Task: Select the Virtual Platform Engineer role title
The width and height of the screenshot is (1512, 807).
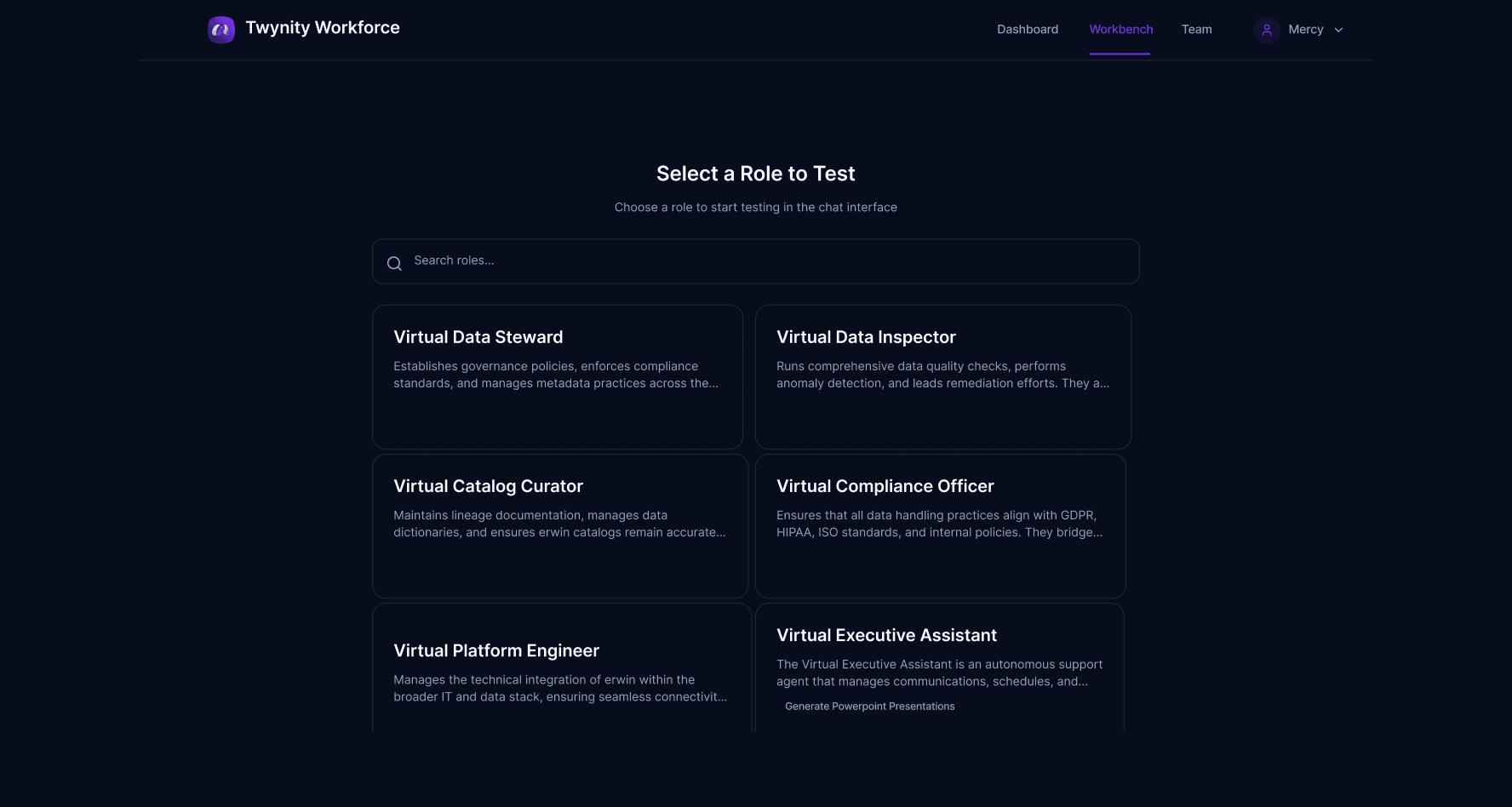Action: (496, 650)
